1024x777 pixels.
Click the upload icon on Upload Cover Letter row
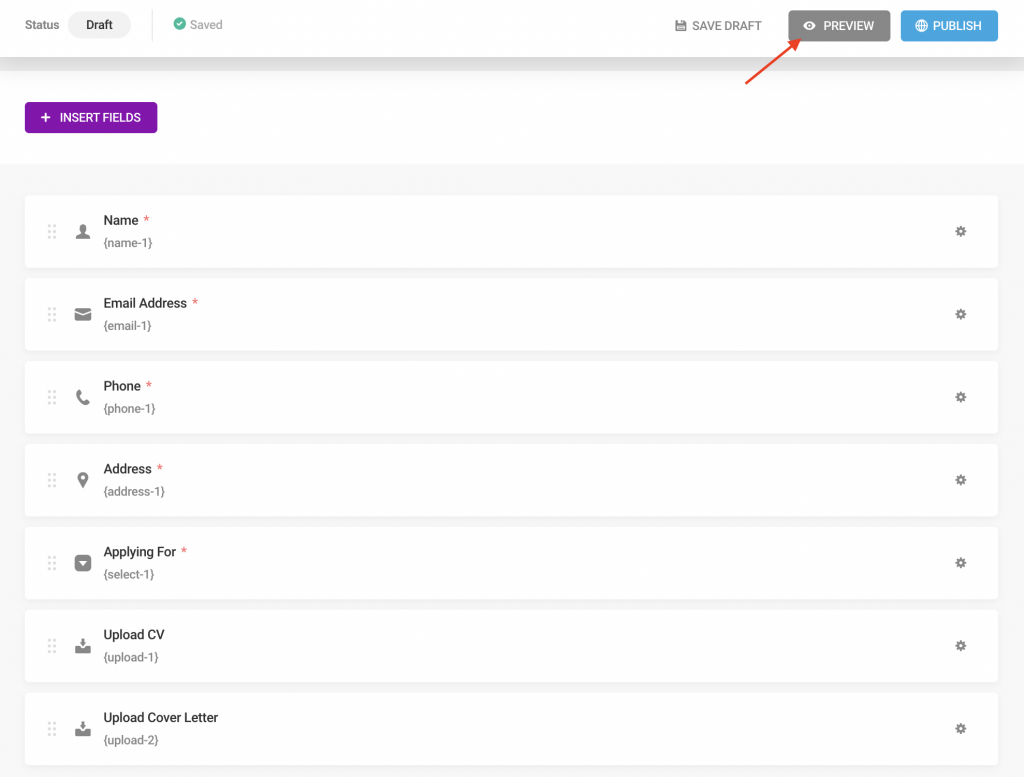[x=83, y=729]
